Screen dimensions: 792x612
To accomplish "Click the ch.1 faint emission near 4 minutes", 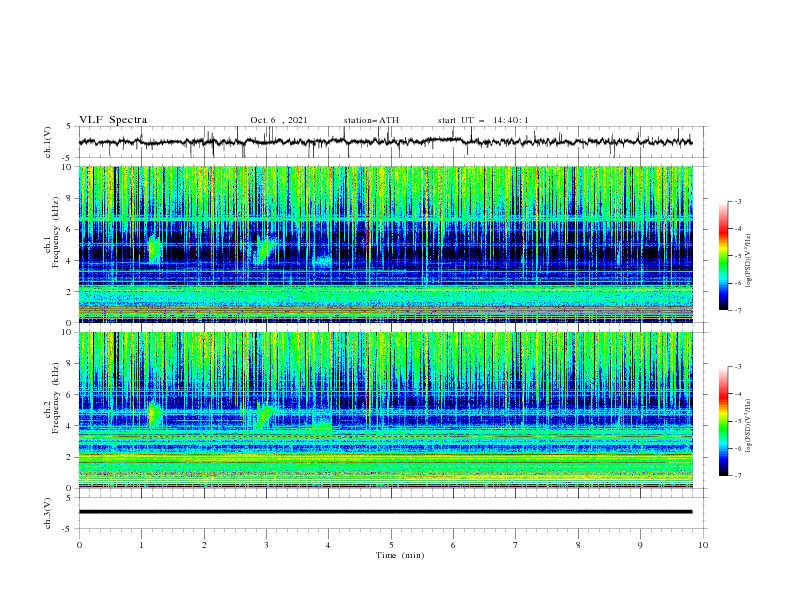I will tap(322, 261).
